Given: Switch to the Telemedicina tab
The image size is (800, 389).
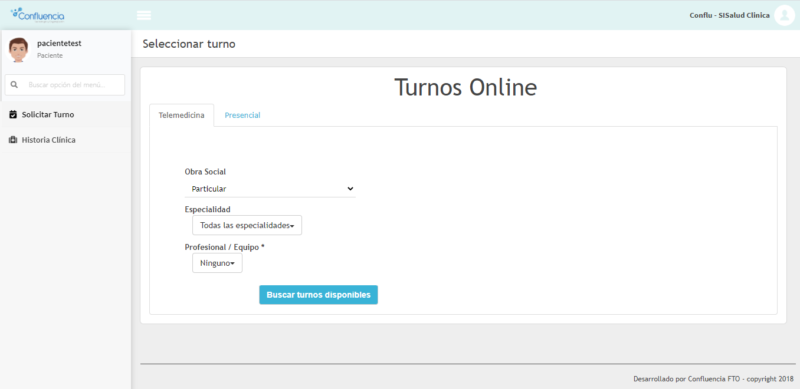Looking at the screenshot, I should 182,115.
